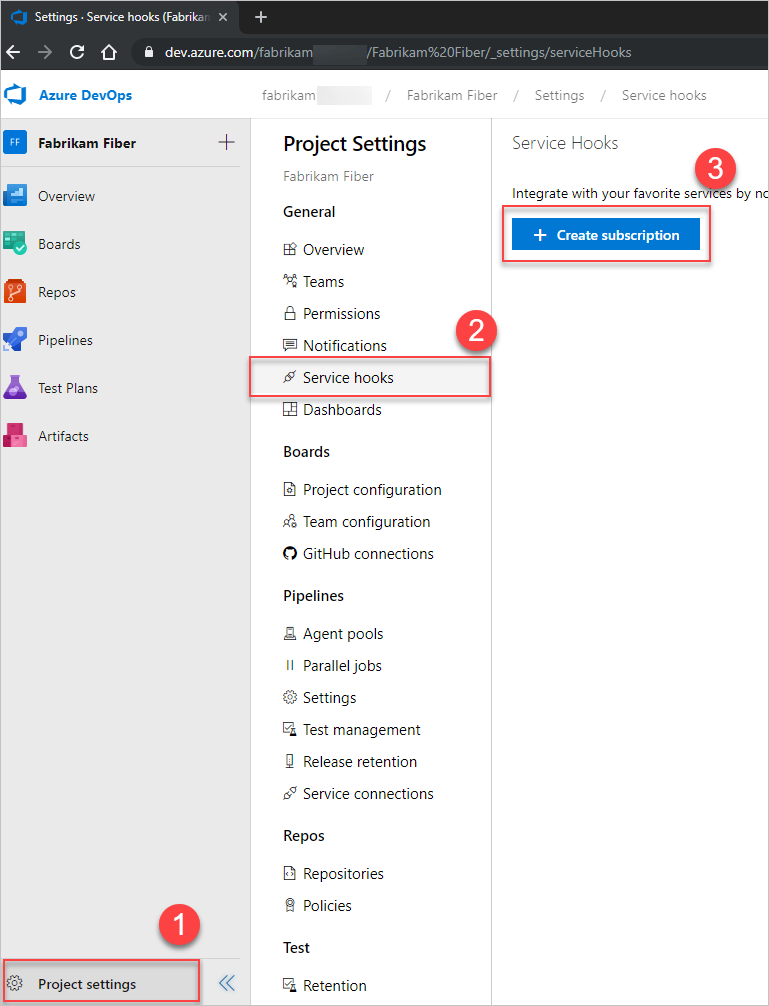Click the Create subscription button
Image resolution: width=769 pixels, height=1006 pixels.
coord(604,233)
